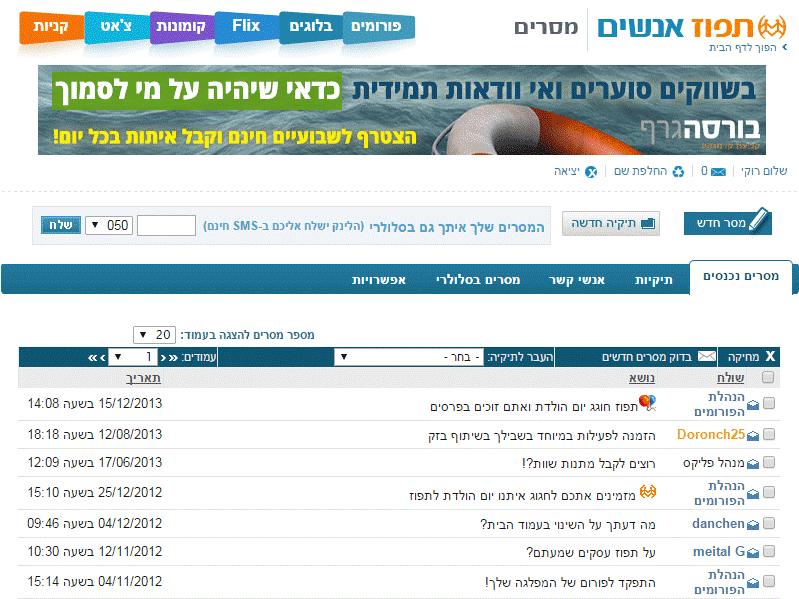Open the 050 phone prefix dropdown
This screenshot has height=599, width=799.
pos(109,225)
